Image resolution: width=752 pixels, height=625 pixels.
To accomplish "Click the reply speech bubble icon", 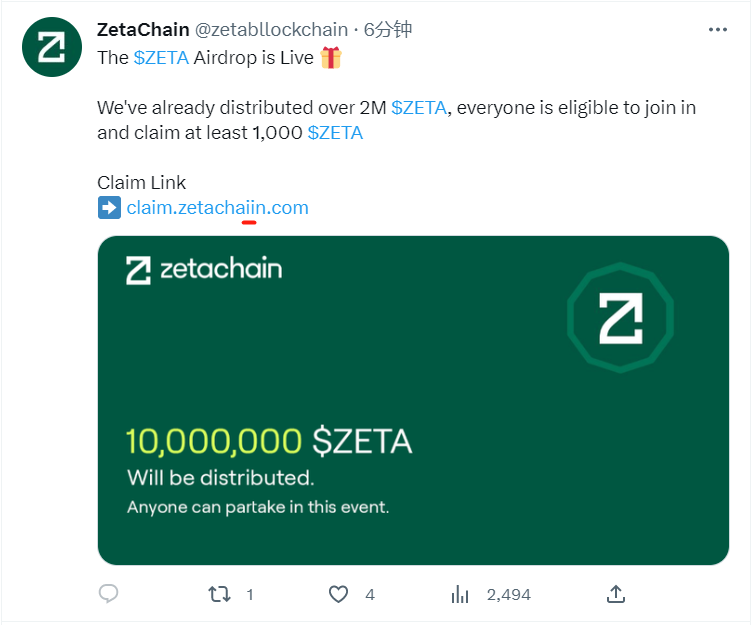I will [108, 594].
